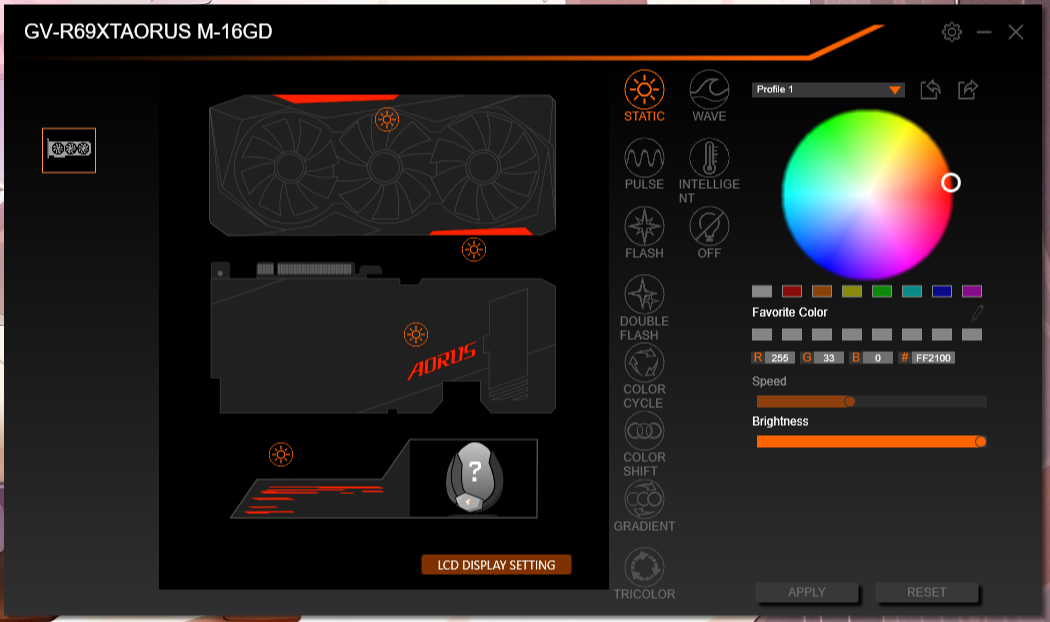This screenshot has height=622, width=1050.
Task: Pick the gray preset color swatch
Action: pos(762,291)
